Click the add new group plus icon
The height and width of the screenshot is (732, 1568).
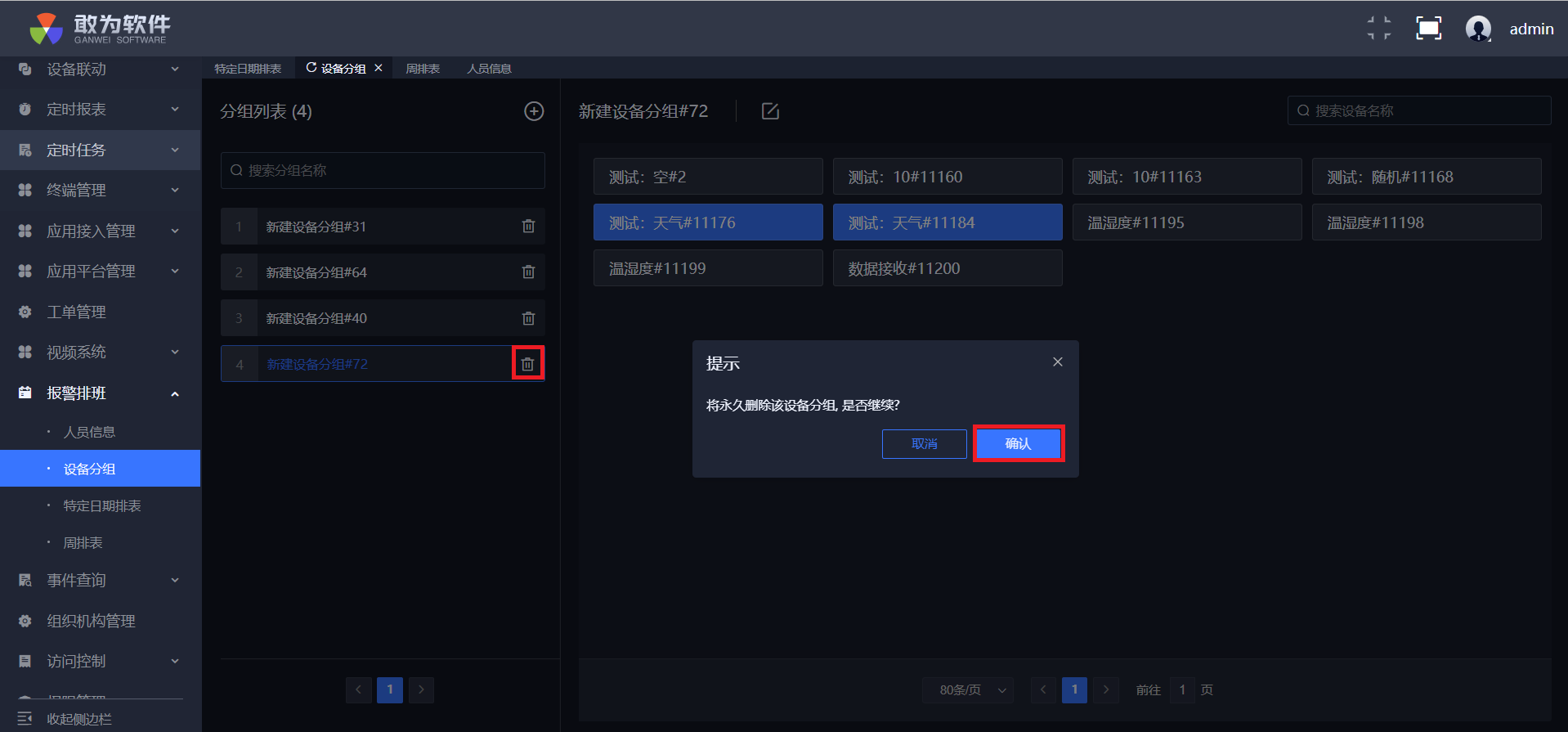[x=534, y=111]
